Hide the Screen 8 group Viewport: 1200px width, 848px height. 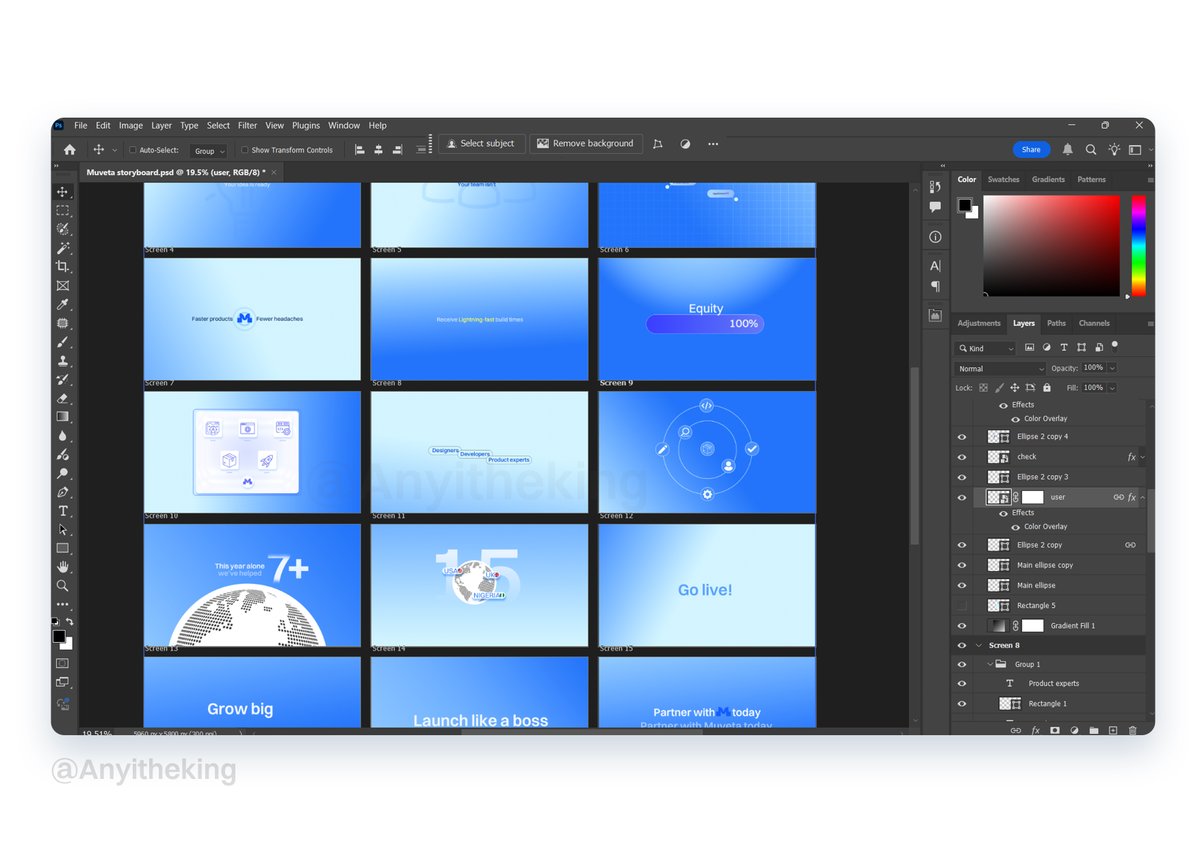[962, 645]
